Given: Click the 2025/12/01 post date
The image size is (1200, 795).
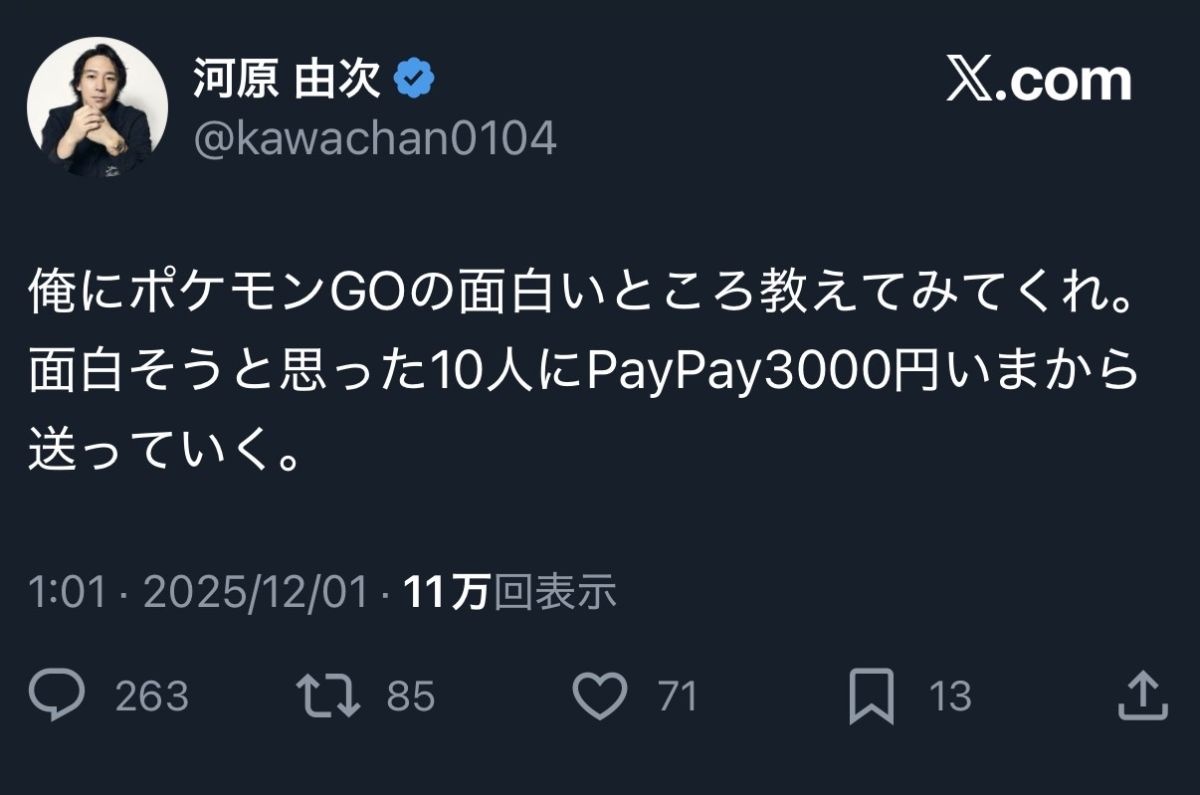Looking at the screenshot, I should pyautogui.click(x=257, y=593).
